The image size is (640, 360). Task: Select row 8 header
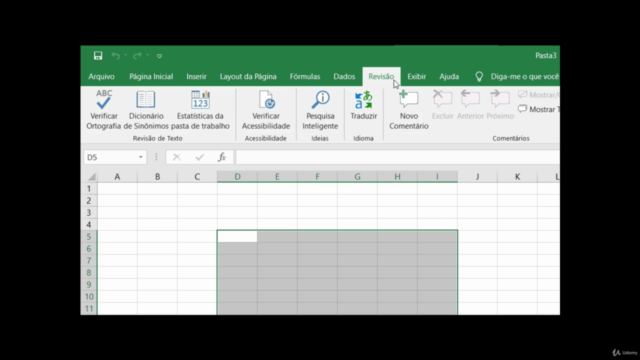[89, 273]
